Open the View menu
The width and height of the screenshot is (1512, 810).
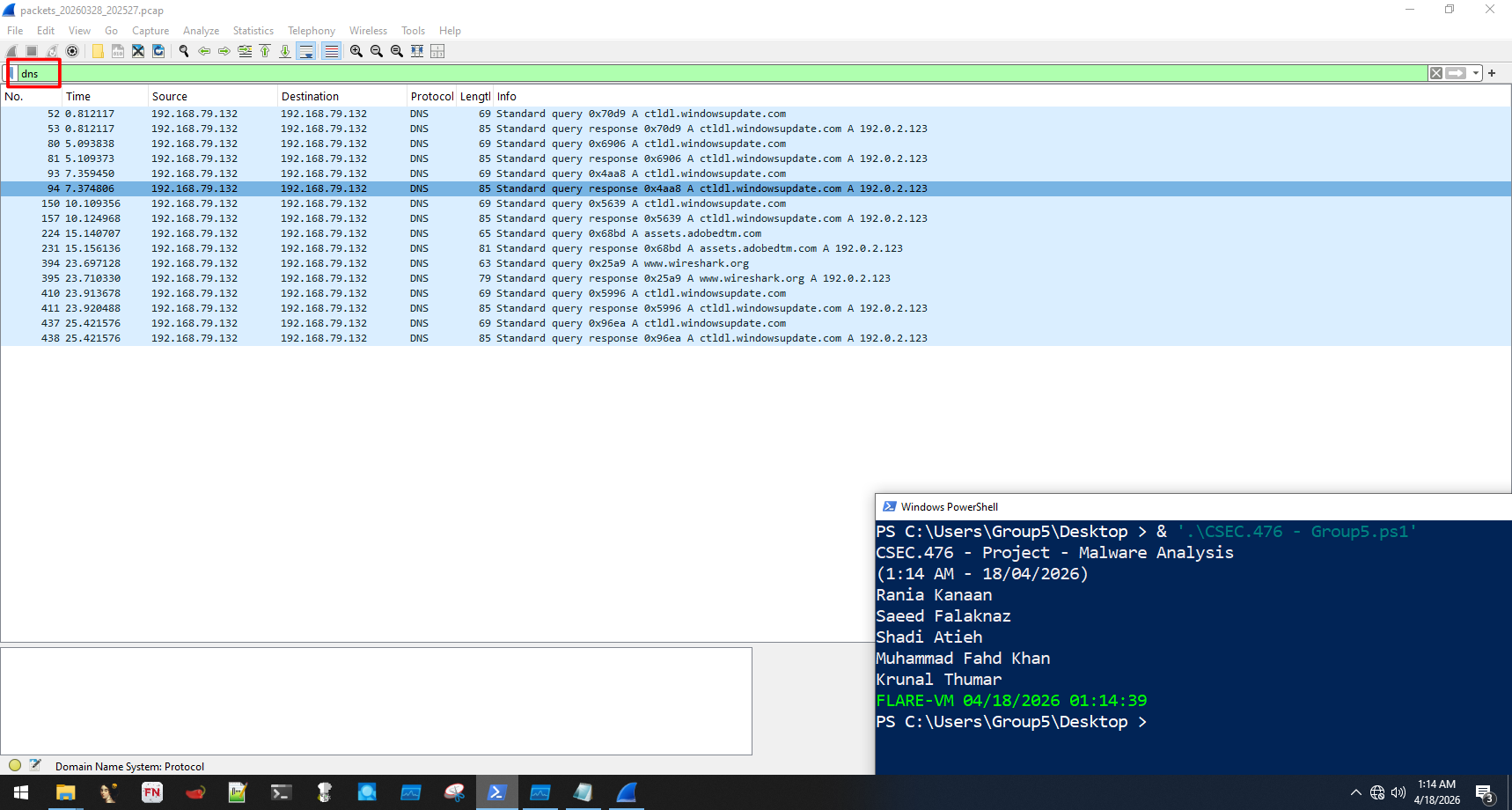79,31
